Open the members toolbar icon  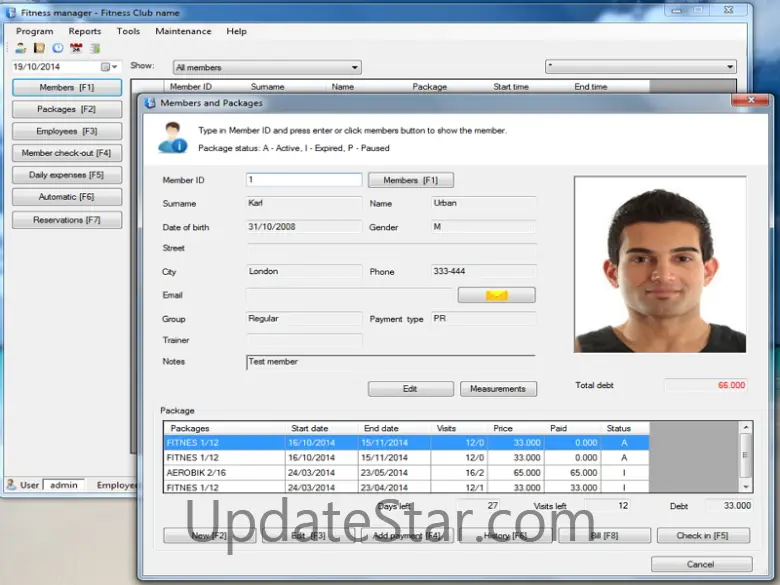tap(20, 48)
